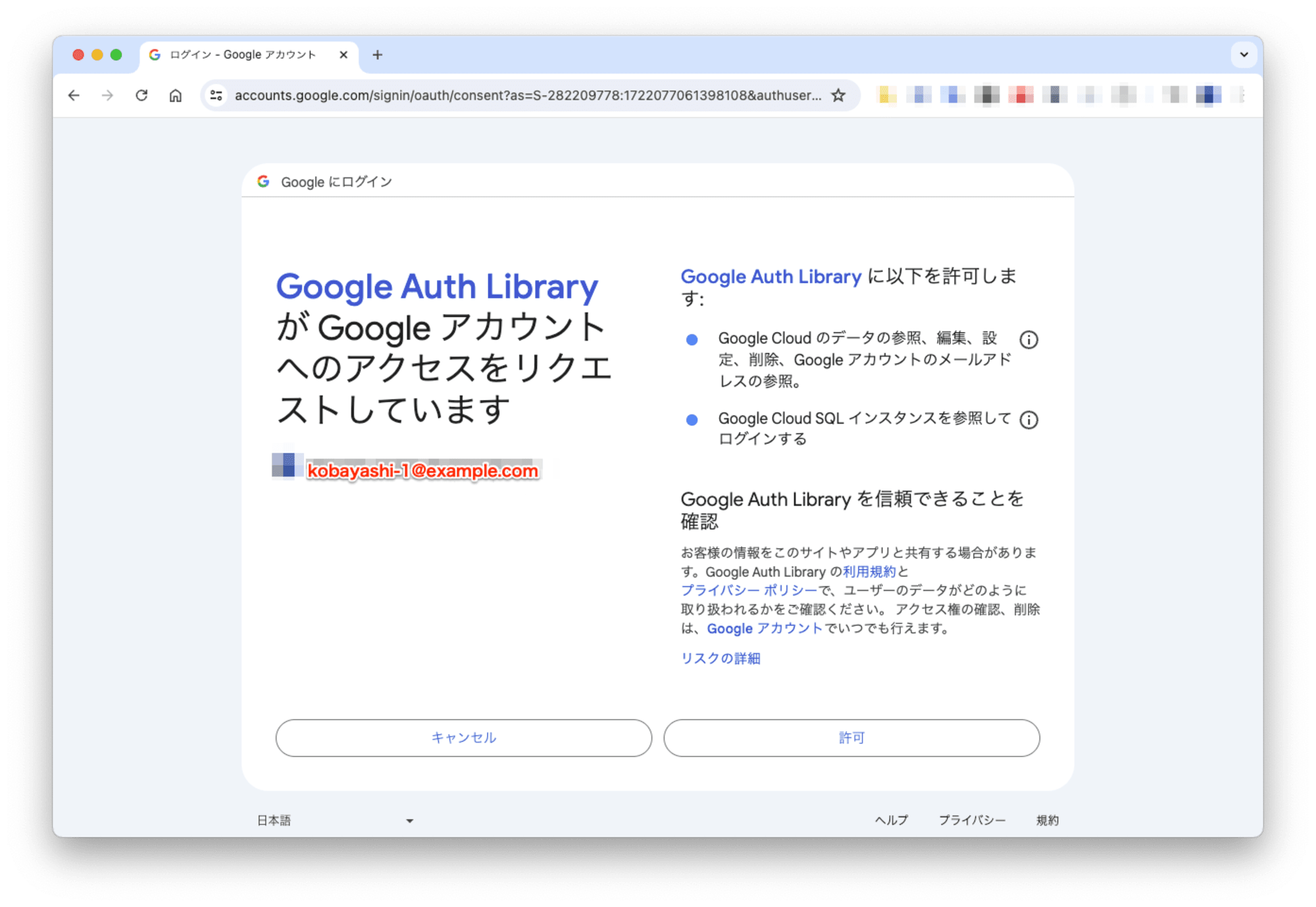Reload the current page
1316x907 pixels.
coord(141,95)
